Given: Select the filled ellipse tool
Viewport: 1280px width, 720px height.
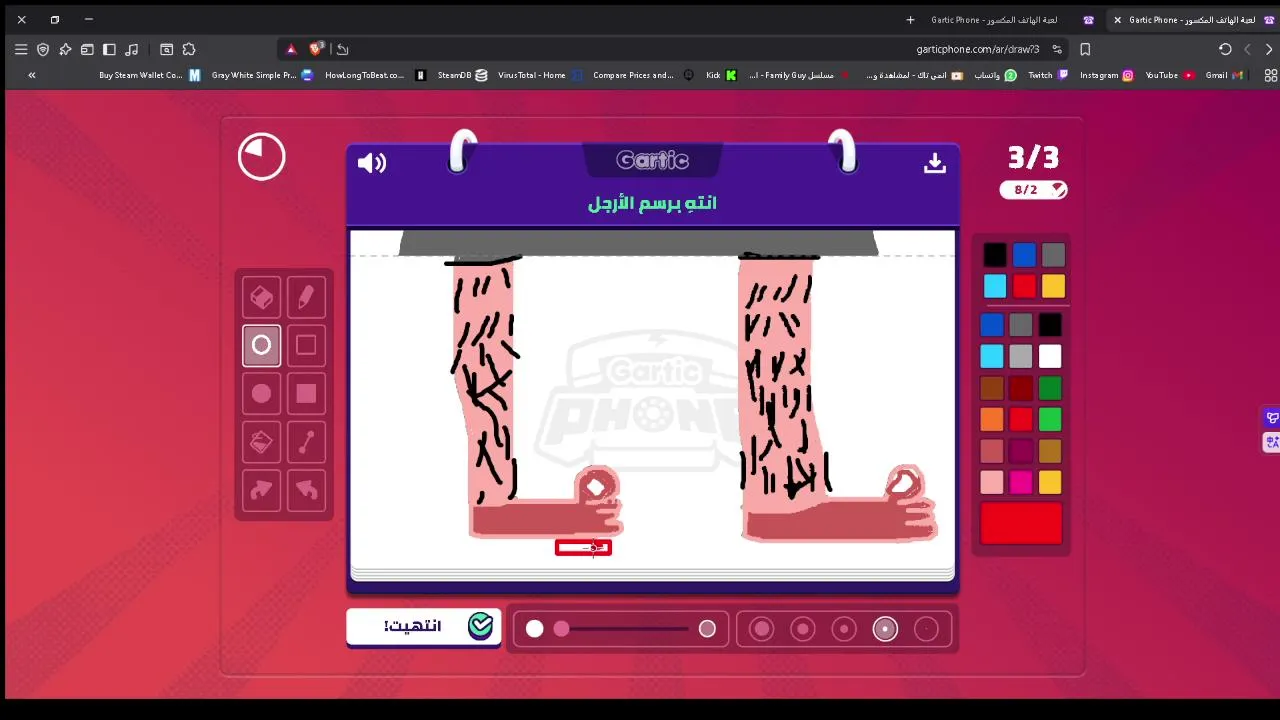Looking at the screenshot, I should [261, 394].
